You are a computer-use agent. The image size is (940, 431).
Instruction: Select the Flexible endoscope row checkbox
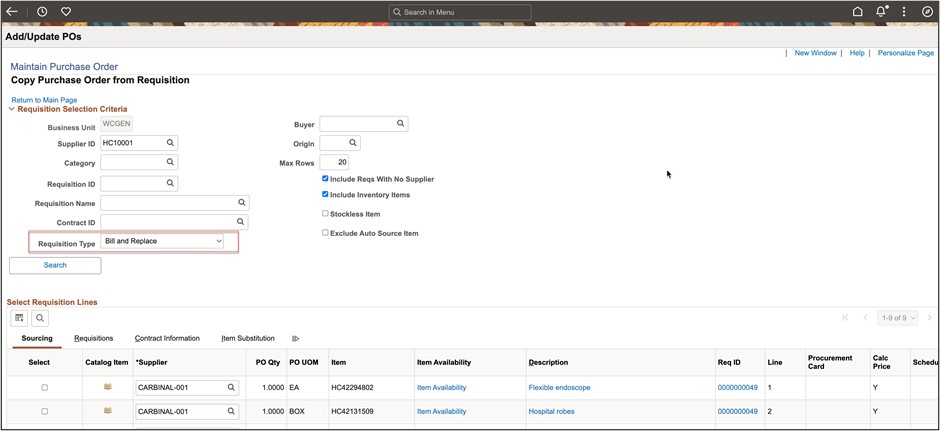click(44, 388)
